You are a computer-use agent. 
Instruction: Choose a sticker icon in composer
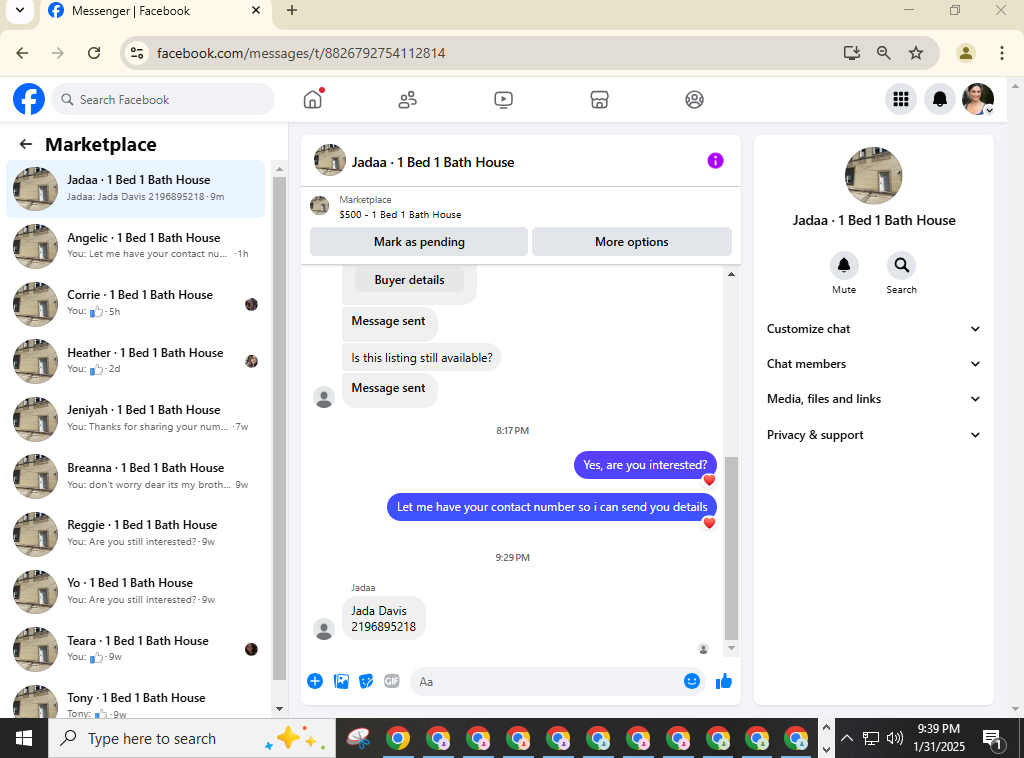[366, 681]
